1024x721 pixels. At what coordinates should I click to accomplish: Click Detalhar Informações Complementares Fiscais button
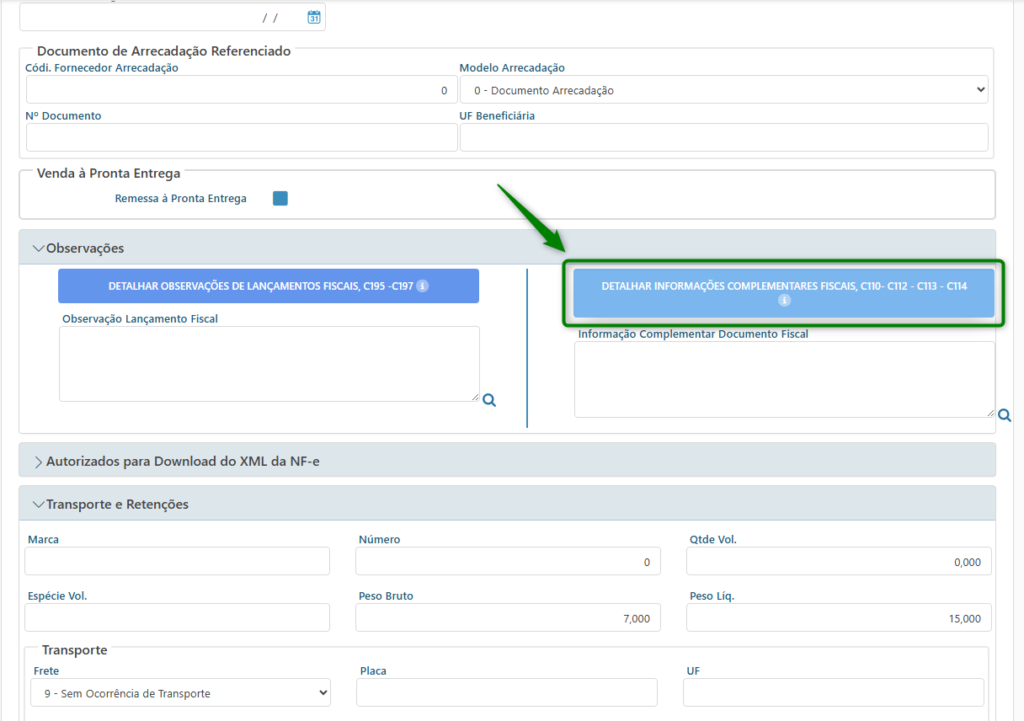coord(784,286)
